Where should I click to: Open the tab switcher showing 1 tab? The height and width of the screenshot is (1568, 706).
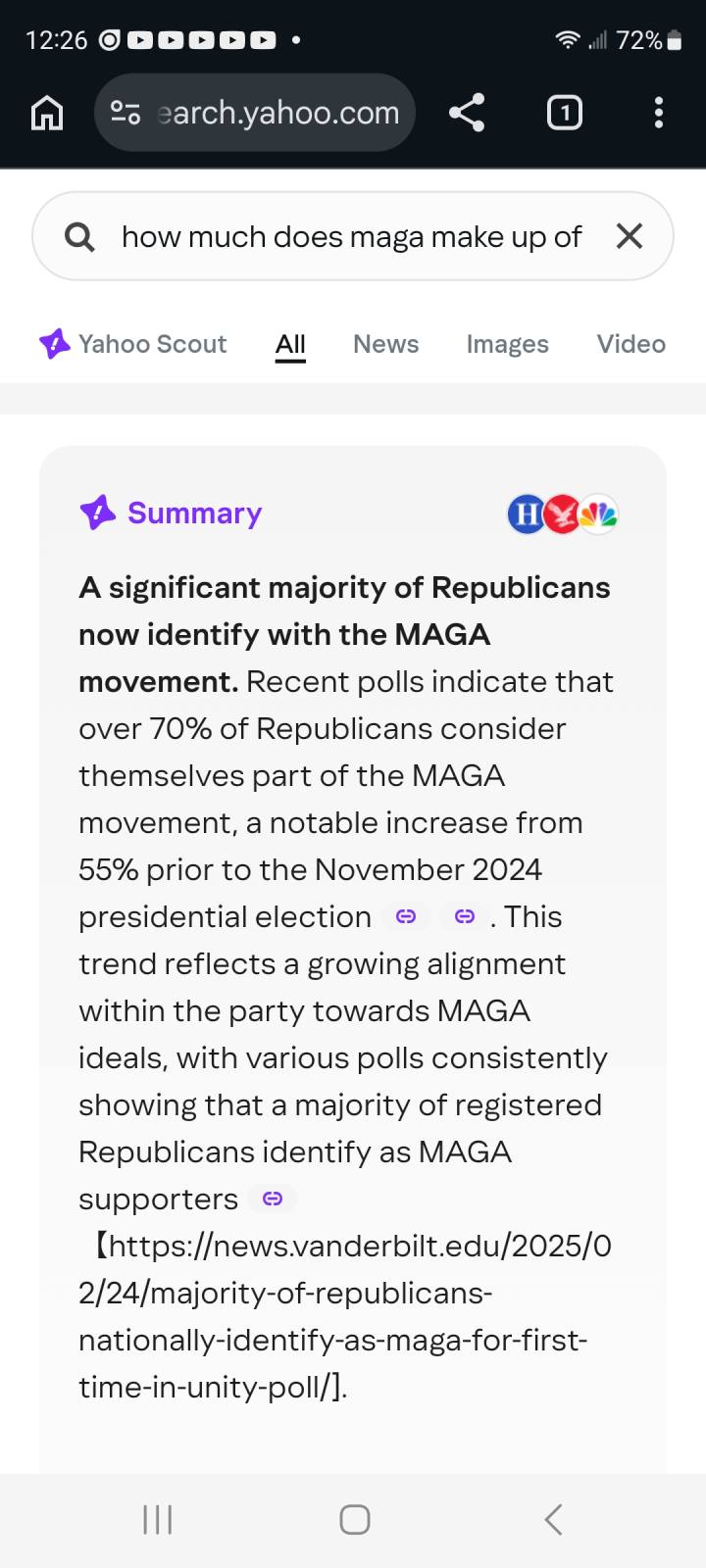[x=564, y=113]
